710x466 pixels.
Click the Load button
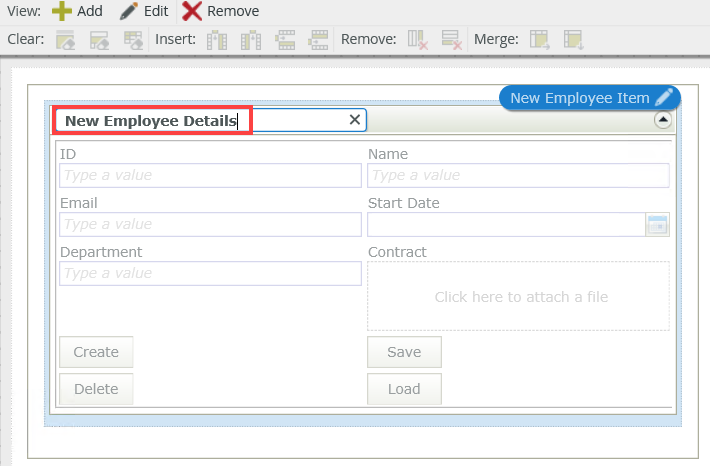click(404, 389)
